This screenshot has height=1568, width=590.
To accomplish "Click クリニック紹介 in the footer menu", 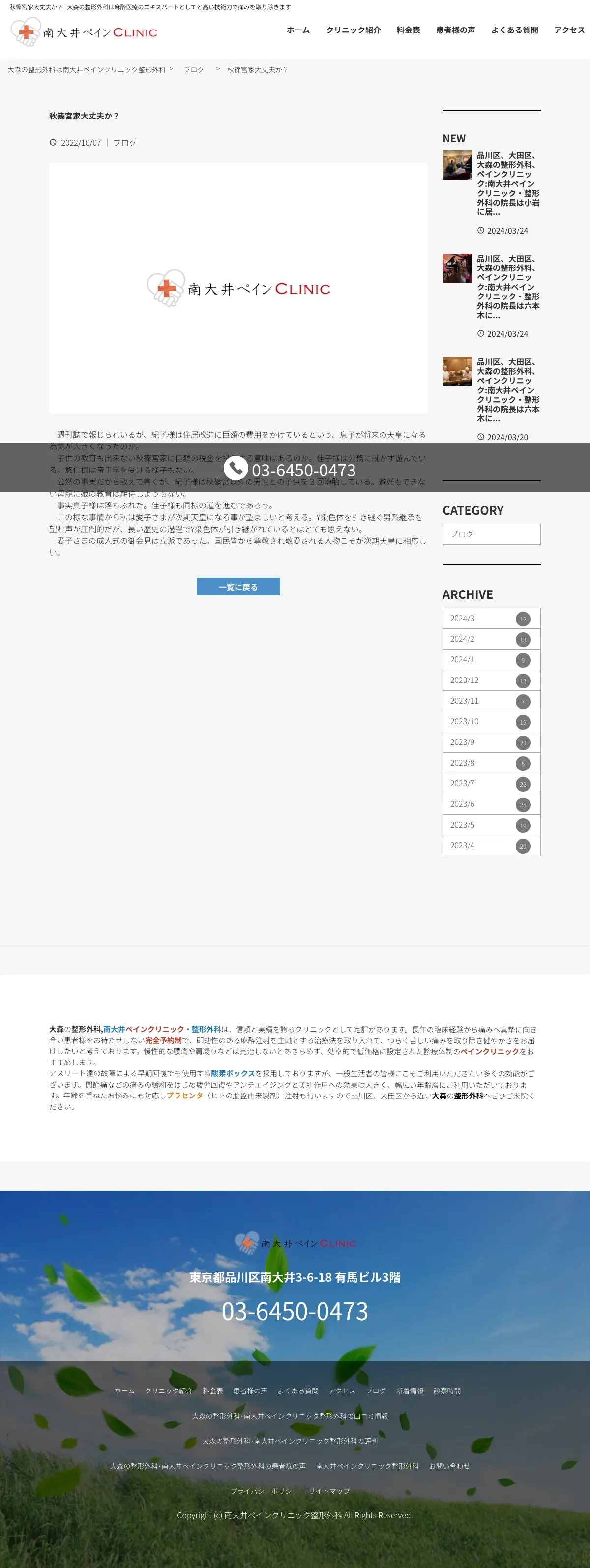I will point(169,1391).
